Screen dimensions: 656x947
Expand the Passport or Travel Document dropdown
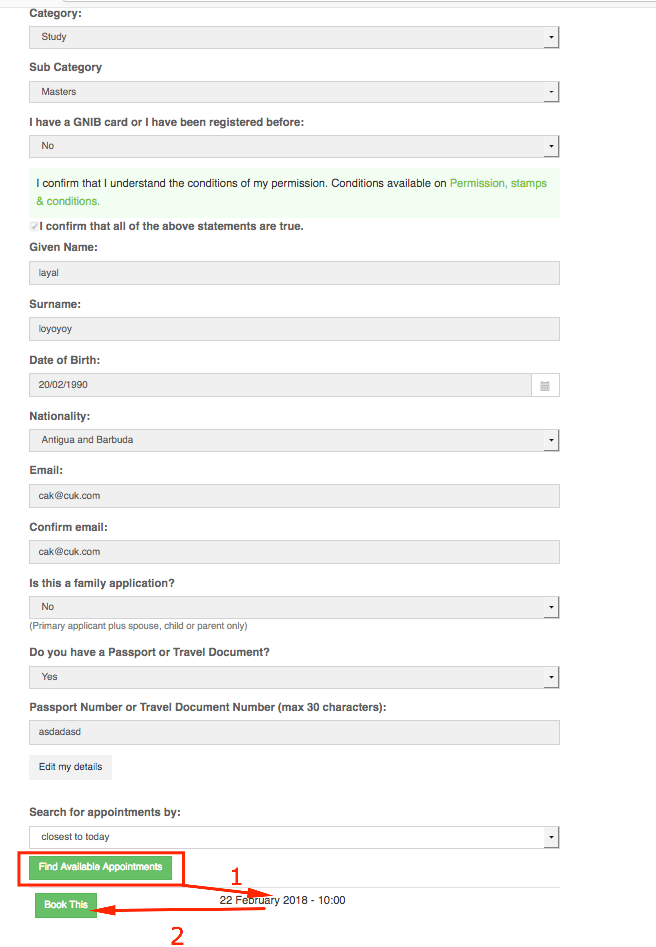pyautogui.click(x=294, y=677)
